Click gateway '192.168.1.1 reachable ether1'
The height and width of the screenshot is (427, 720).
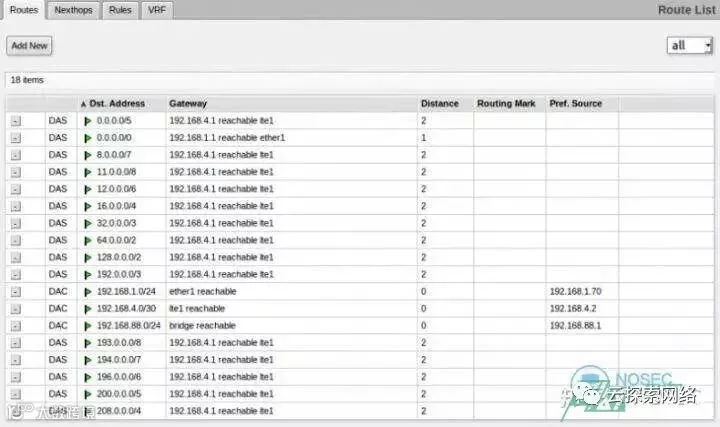[x=227, y=138]
